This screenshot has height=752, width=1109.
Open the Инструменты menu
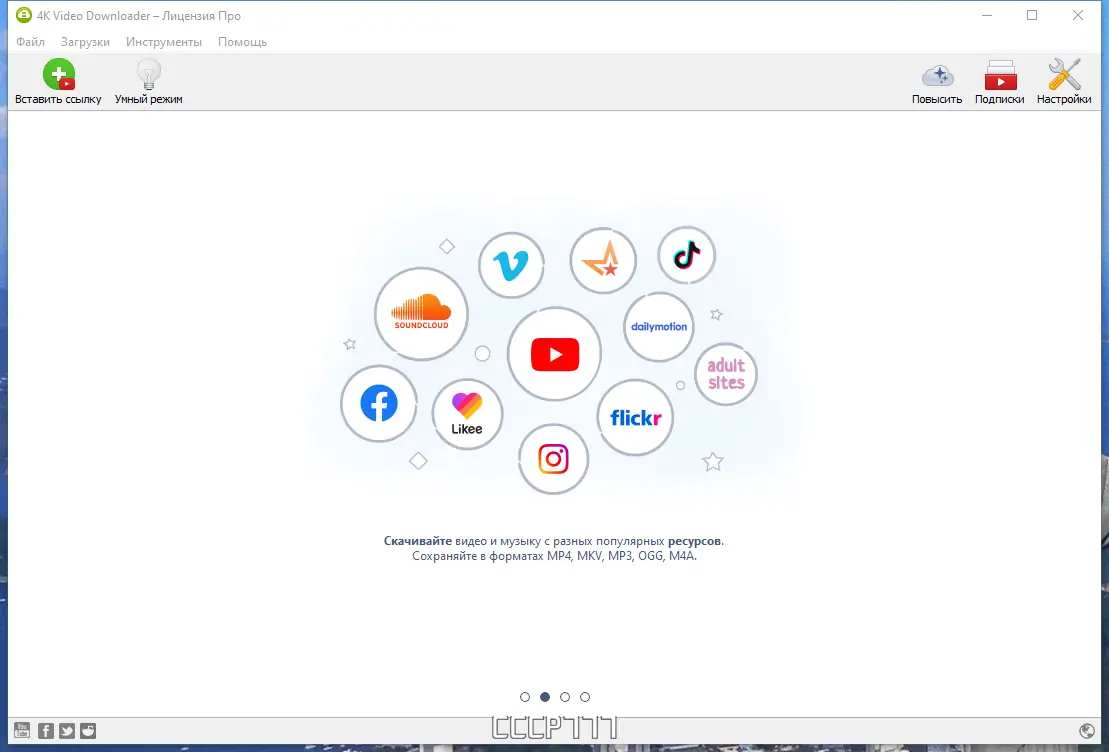(164, 42)
